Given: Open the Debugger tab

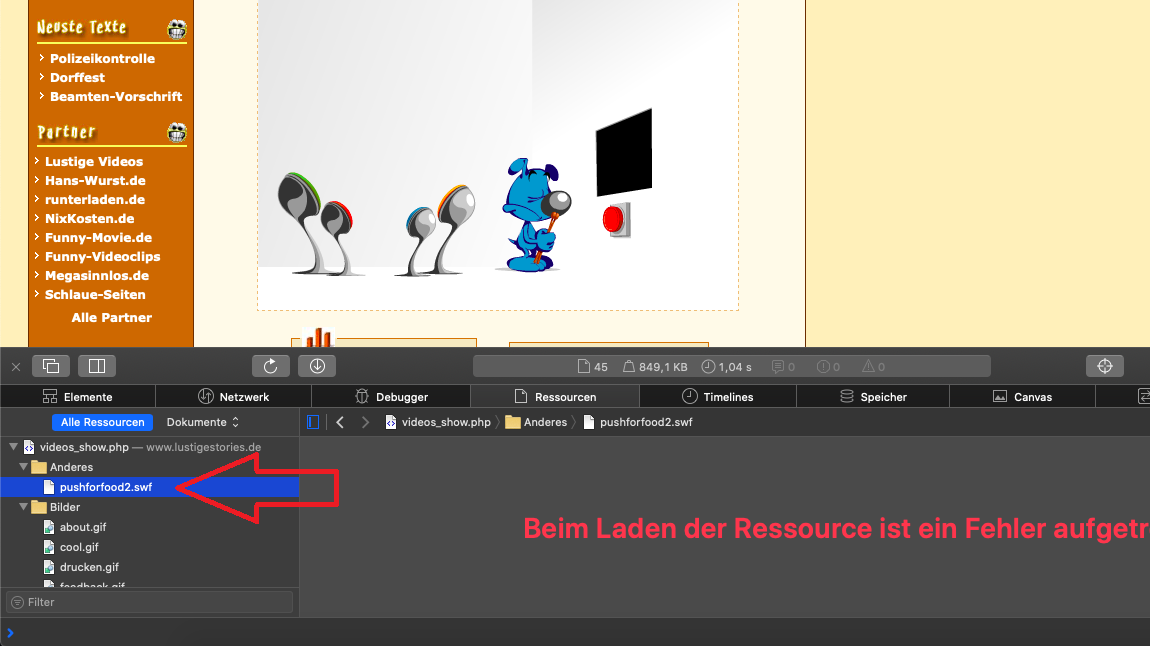Looking at the screenshot, I should 391,397.
